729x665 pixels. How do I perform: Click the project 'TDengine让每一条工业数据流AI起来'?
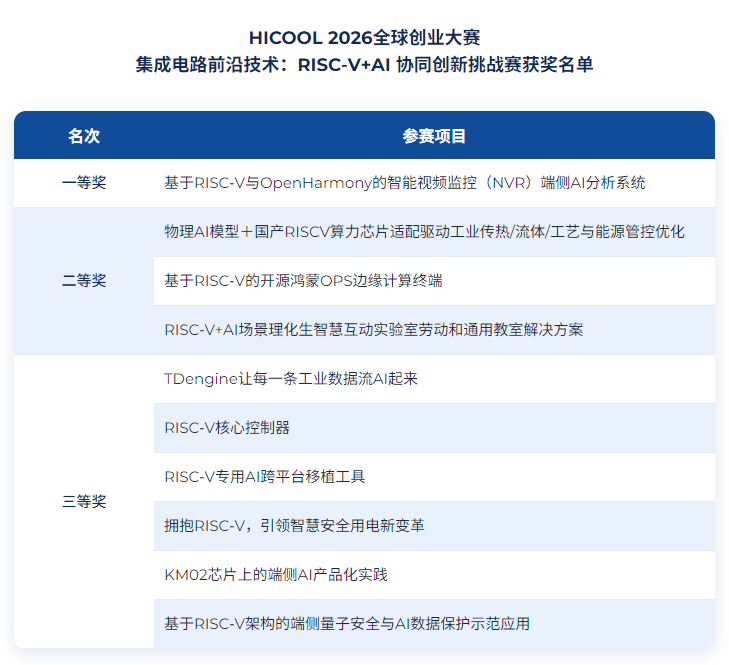(x=291, y=379)
